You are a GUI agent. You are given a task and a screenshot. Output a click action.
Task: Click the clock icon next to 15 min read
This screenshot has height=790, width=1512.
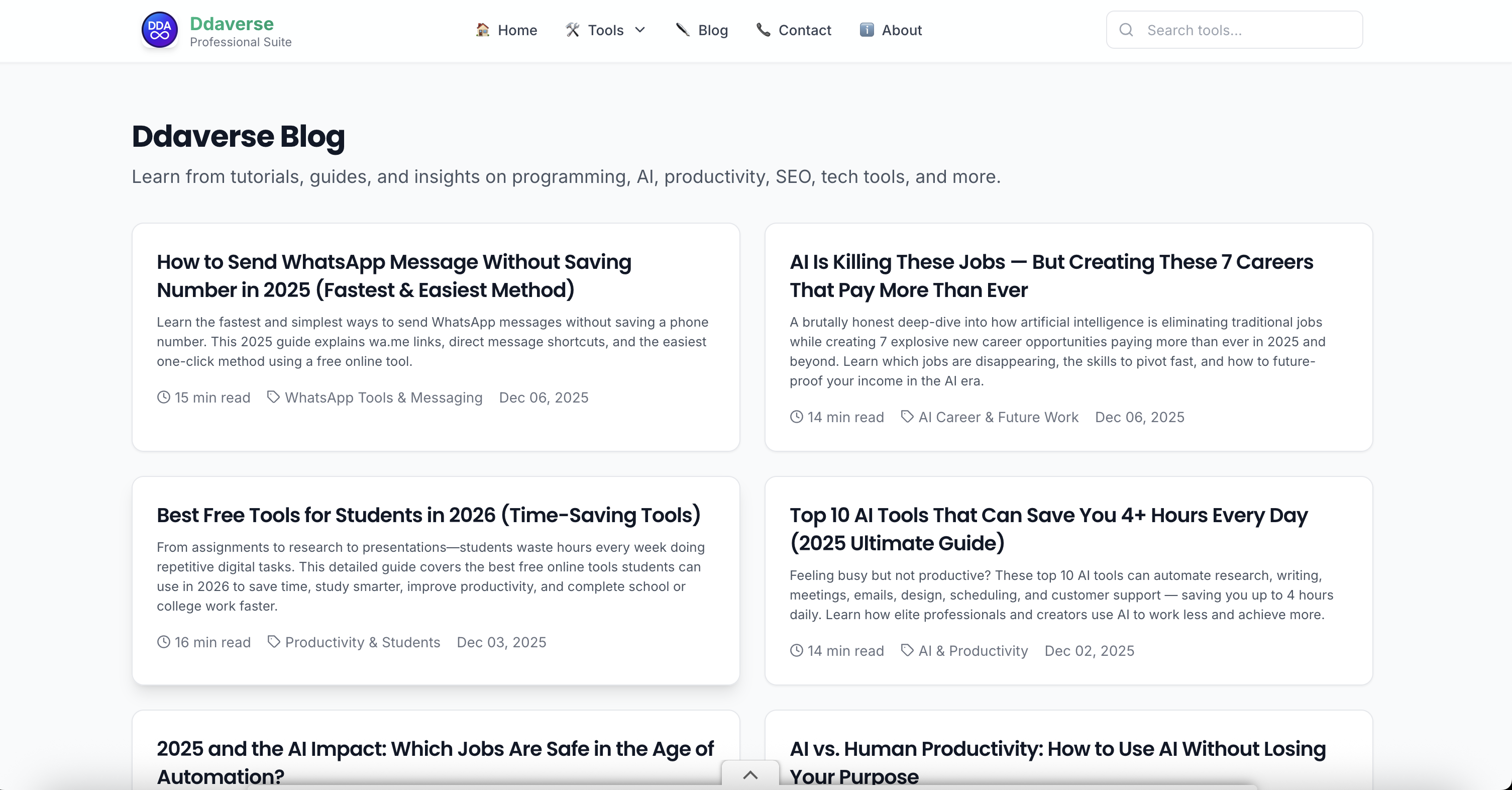[163, 398]
